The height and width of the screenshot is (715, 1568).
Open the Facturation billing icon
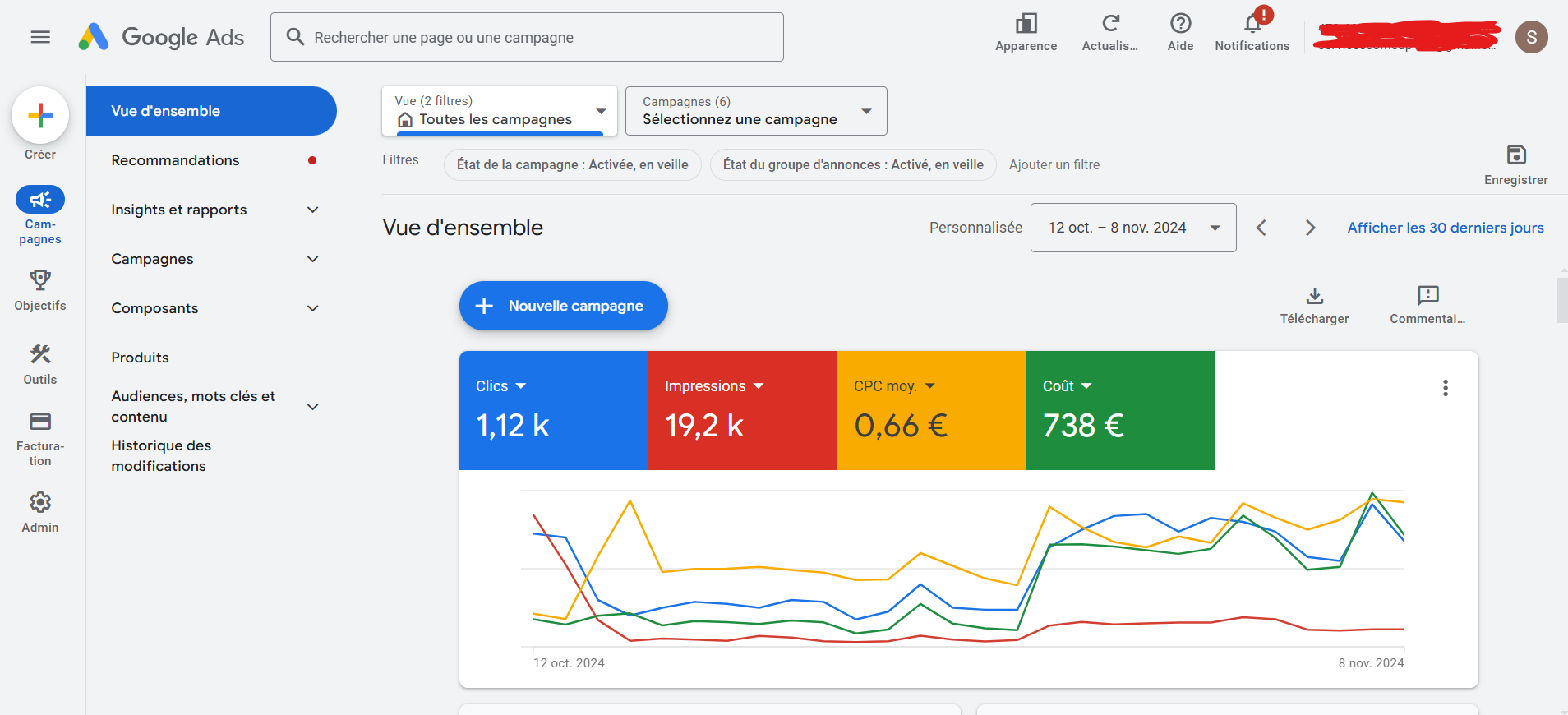pyautogui.click(x=40, y=422)
